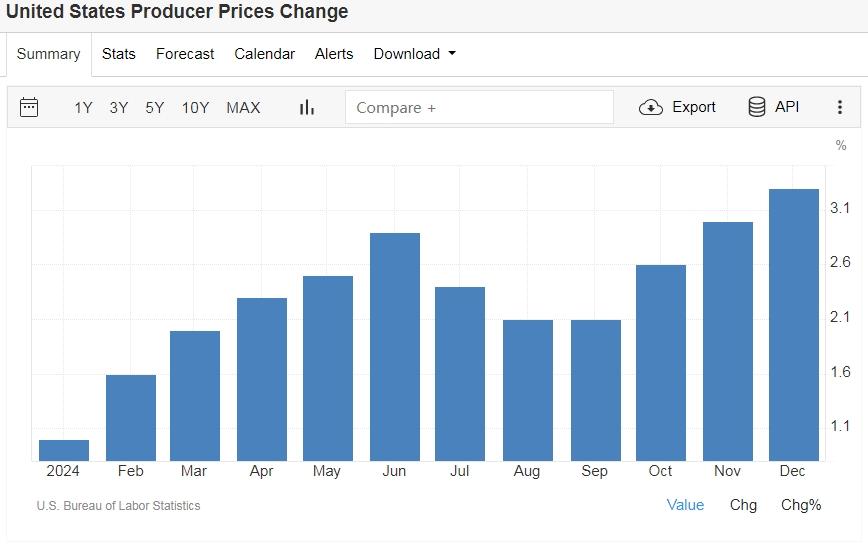Screen dimensions: 868x549
Task: Toggle chart to Chg view
Action: pos(743,505)
